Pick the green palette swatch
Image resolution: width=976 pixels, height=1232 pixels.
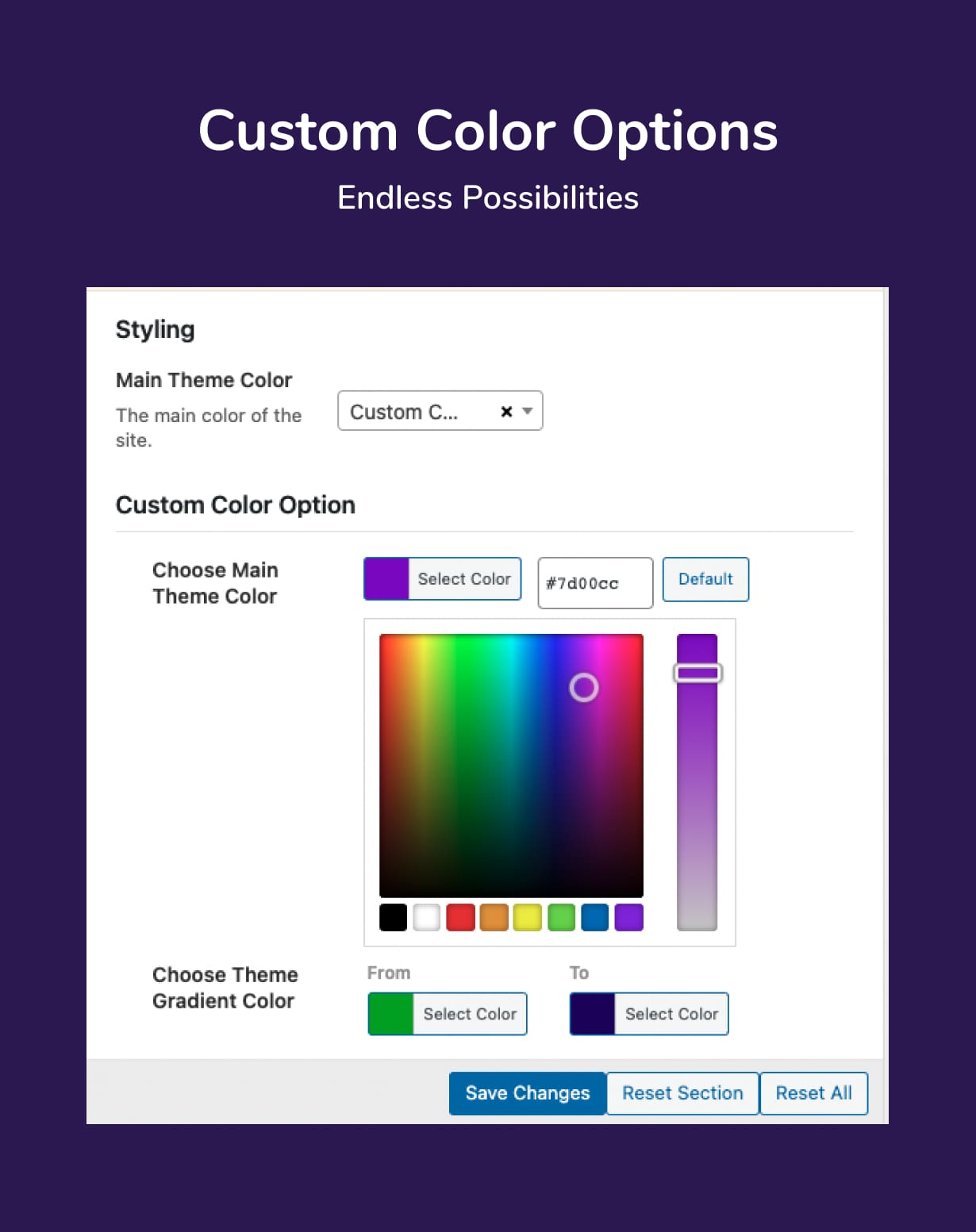(561, 917)
